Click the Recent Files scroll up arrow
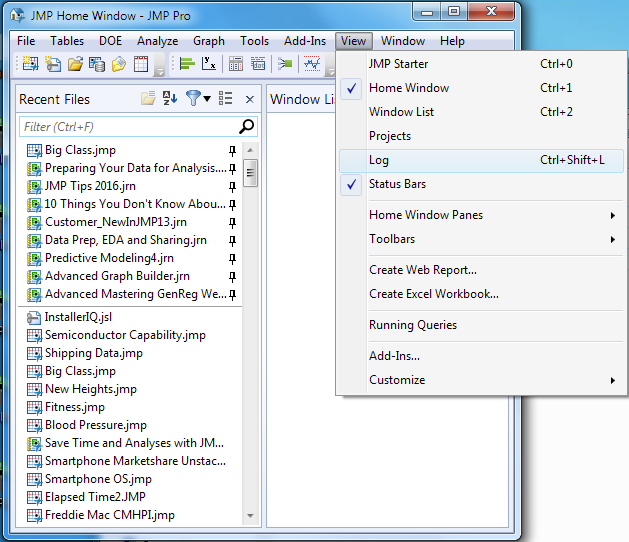 click(250, 150)
